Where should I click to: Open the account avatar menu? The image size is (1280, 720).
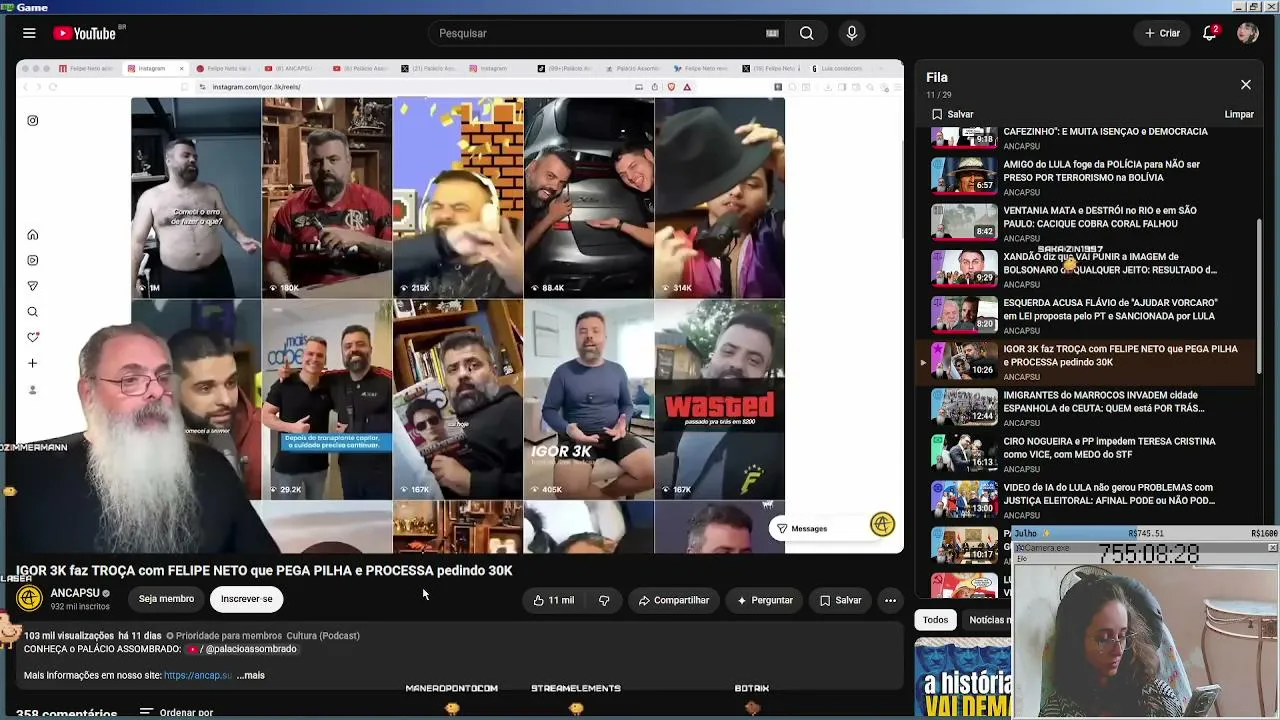(x=1247, y=33)
